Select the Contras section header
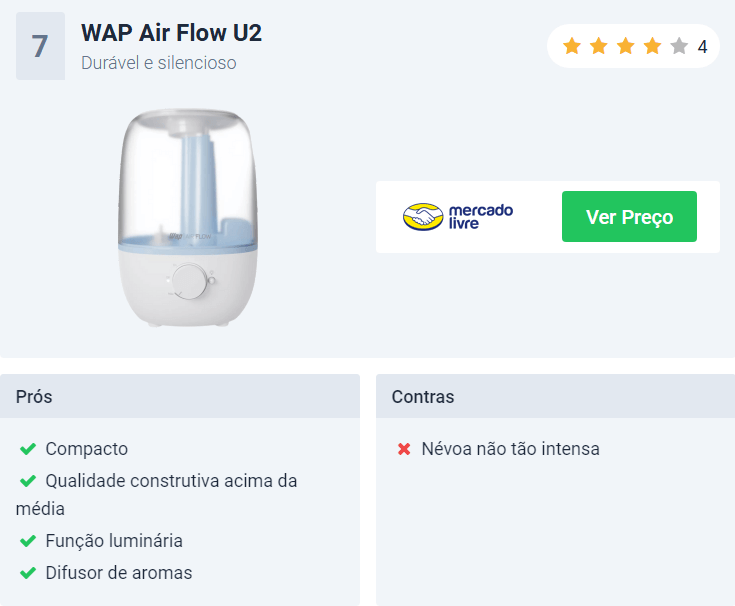The width and height of the screenshot is (735, 606). coord(555,396)
